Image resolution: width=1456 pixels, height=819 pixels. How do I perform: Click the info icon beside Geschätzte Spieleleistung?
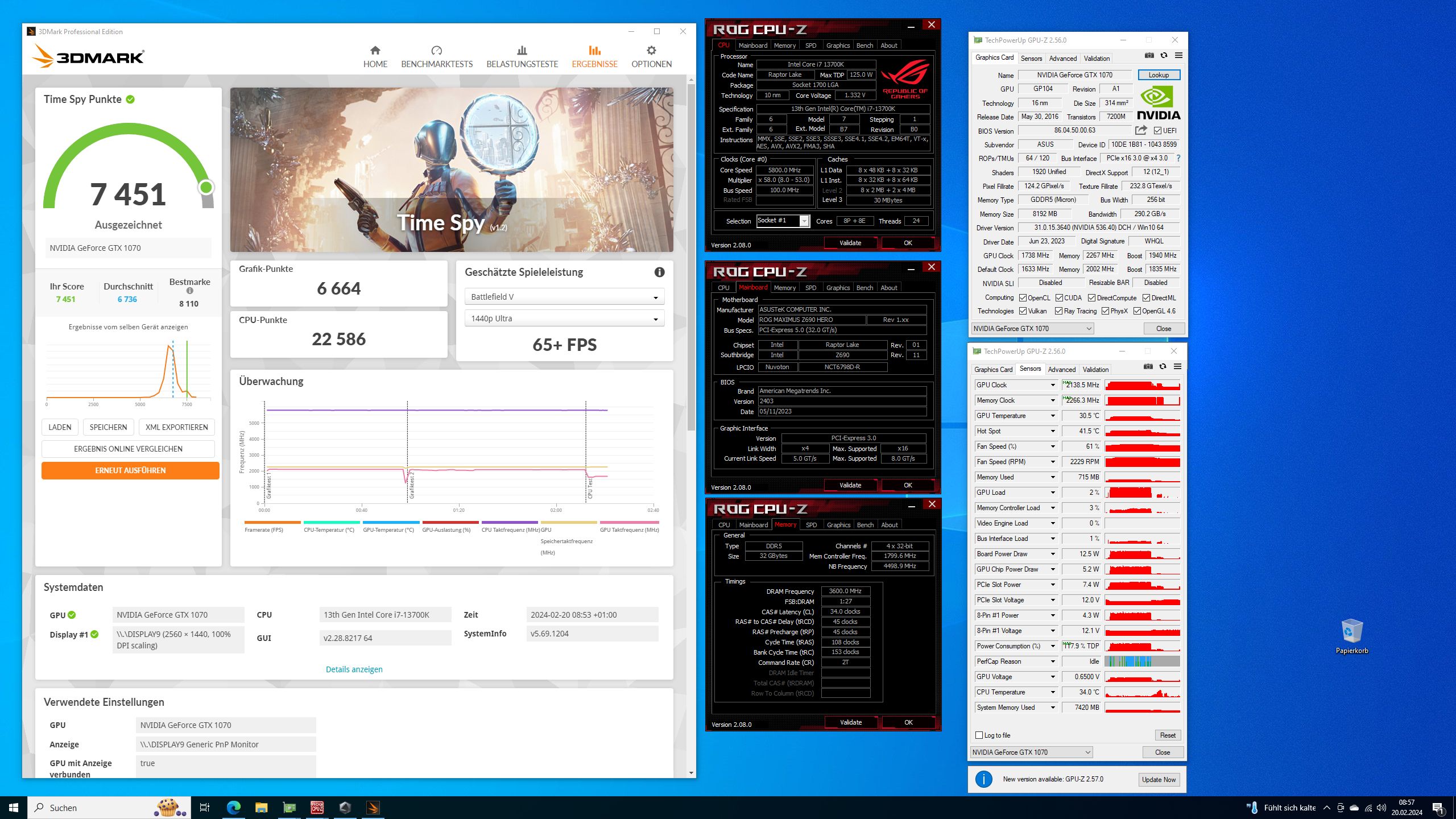pyautogui.click(x=659, y=272)
